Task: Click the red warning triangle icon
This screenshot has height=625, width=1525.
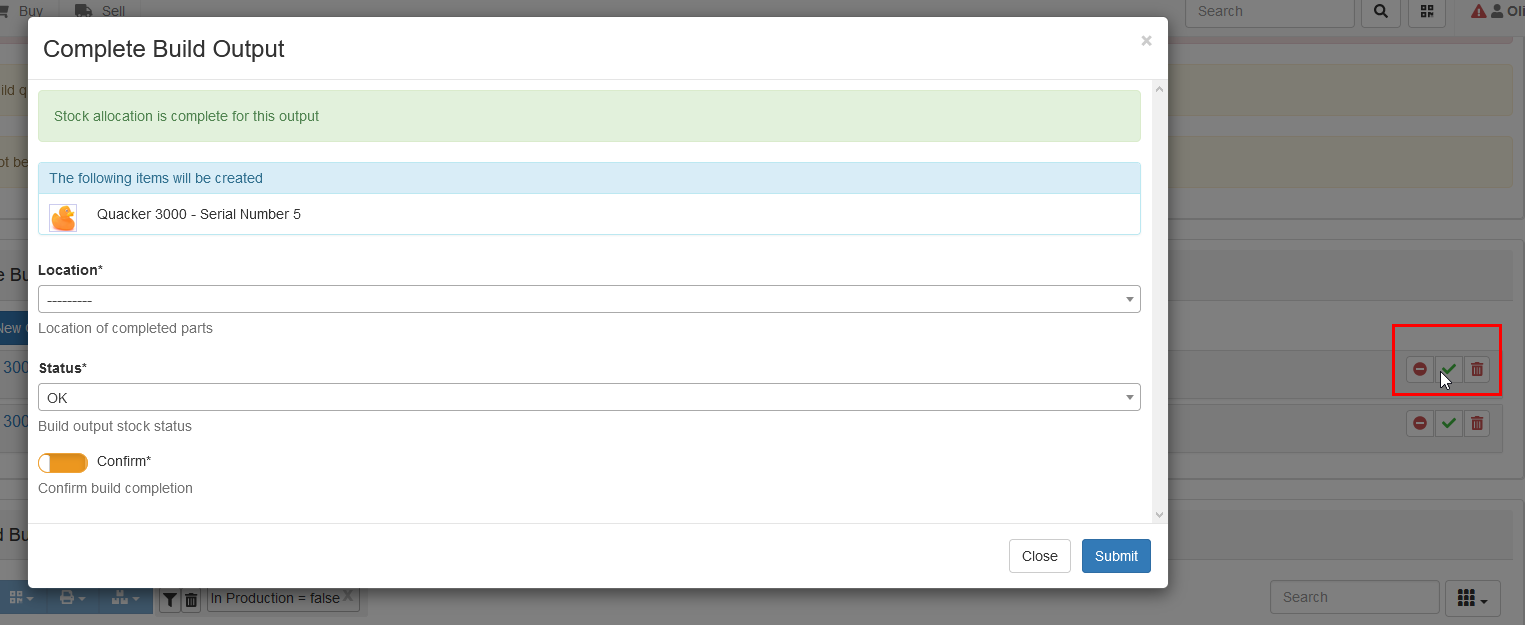Action: [1478, 12]
